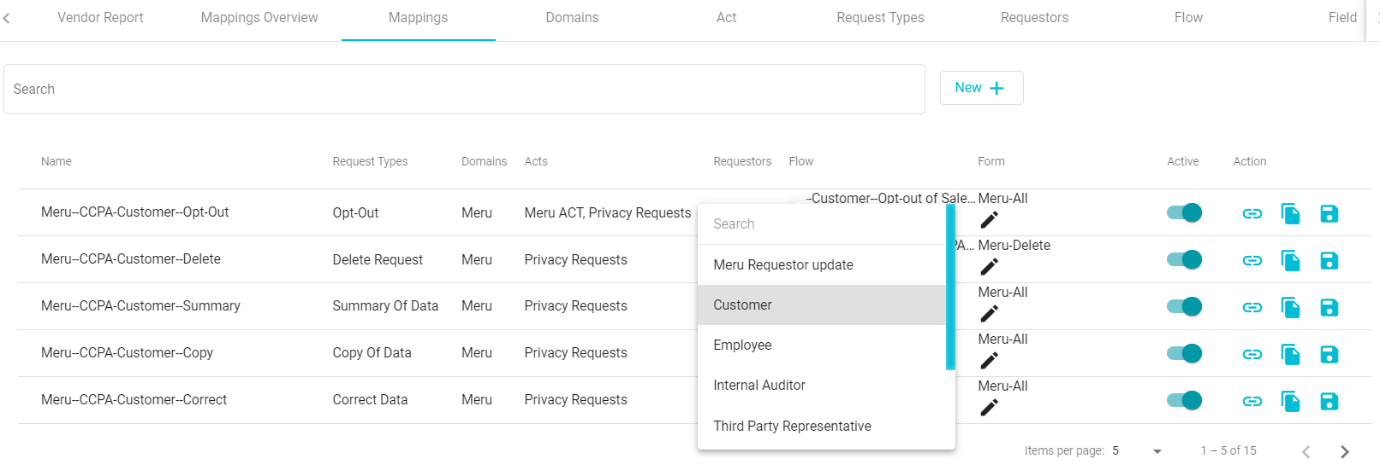Go to next page of mappings
Image resolution: width=1380 pixels, height=476 pixels.
click(1345, 452)
